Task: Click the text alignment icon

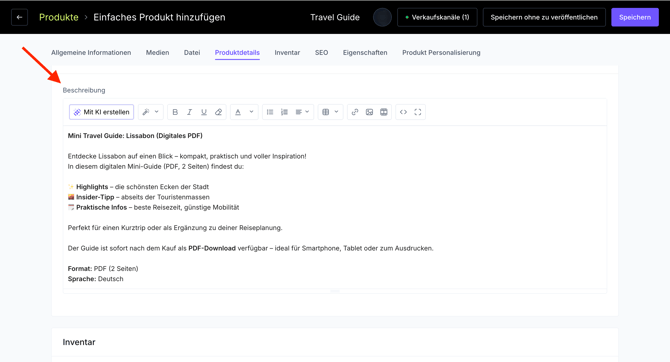Action: click(x=299, y=112)
